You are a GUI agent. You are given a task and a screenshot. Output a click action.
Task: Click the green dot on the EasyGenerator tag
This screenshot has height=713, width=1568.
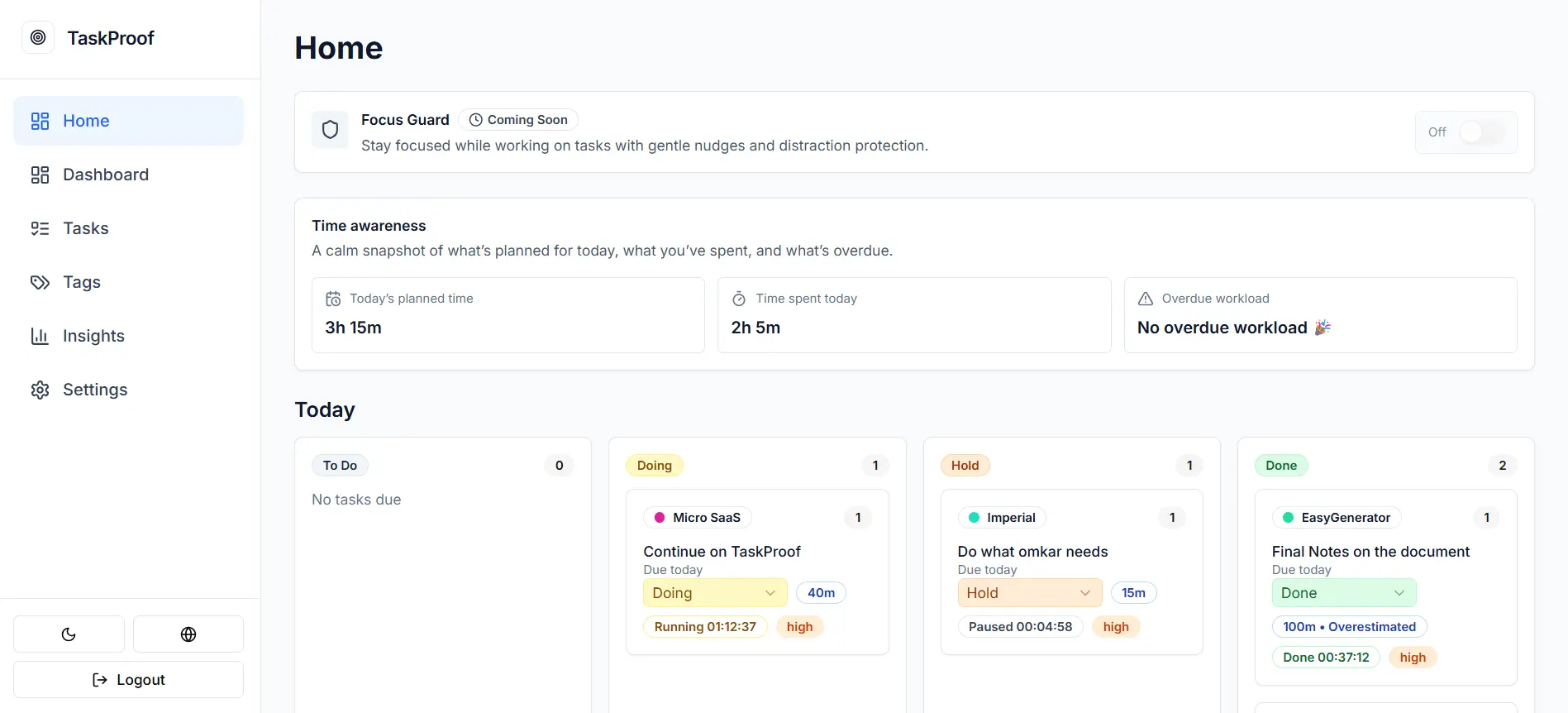click(1288, 518)
